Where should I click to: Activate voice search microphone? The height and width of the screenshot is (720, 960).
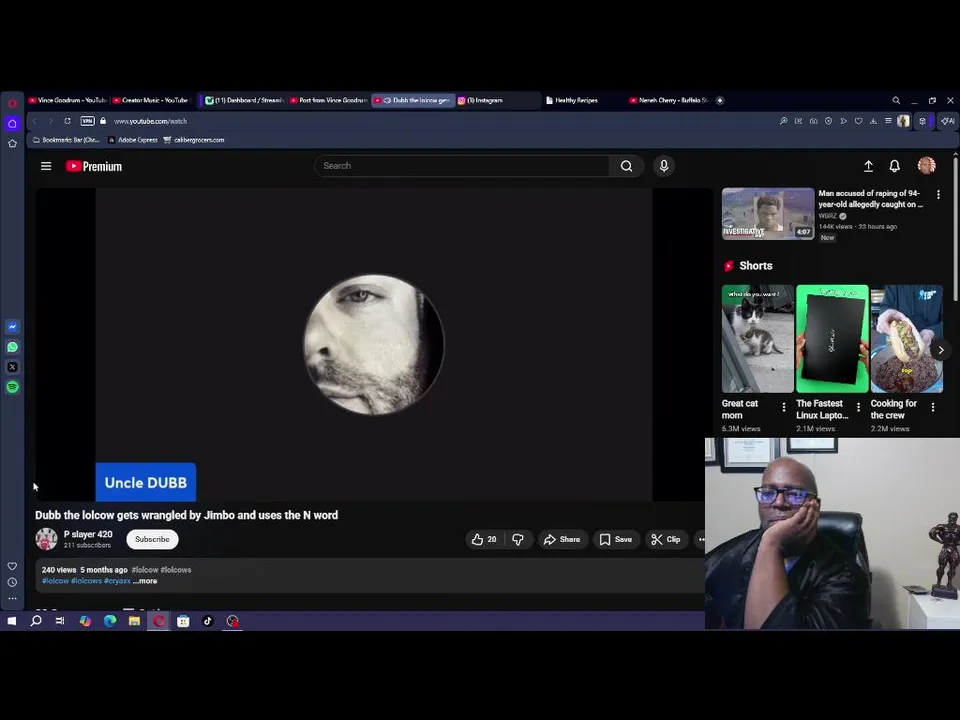pos(664,166)
